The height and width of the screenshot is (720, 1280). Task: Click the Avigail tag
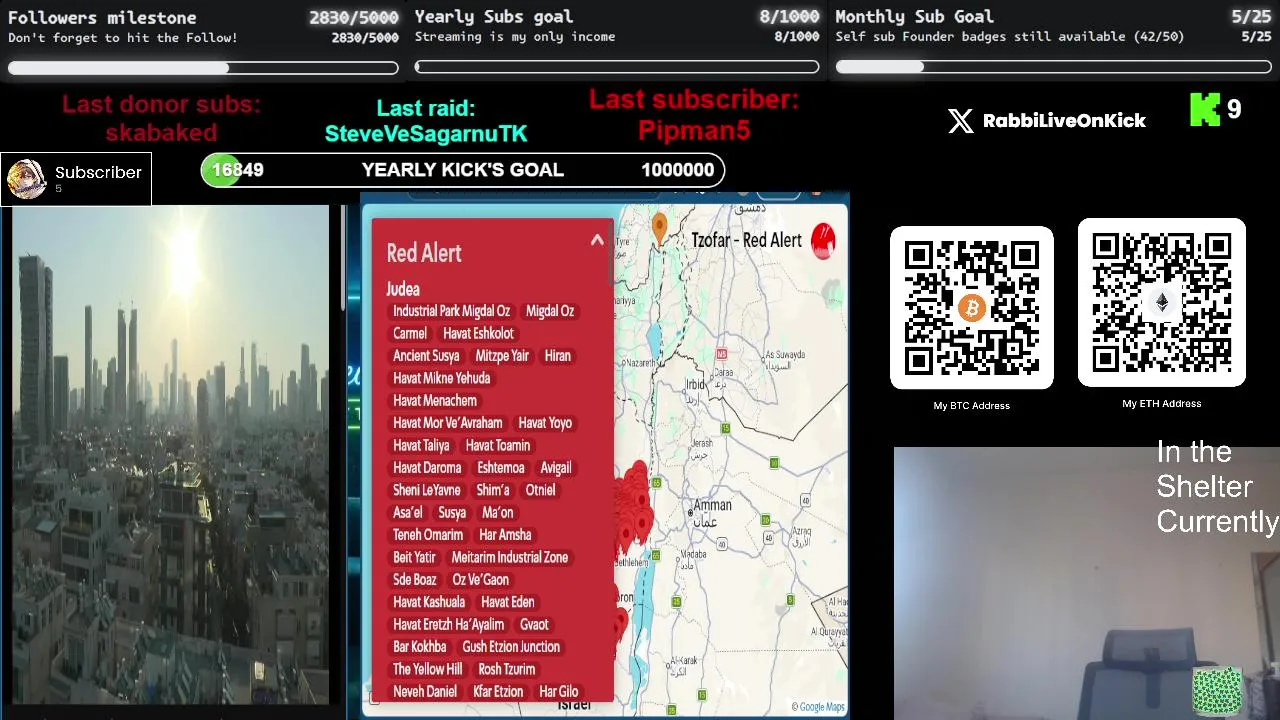pyautogui.click(x=556, y=468)
